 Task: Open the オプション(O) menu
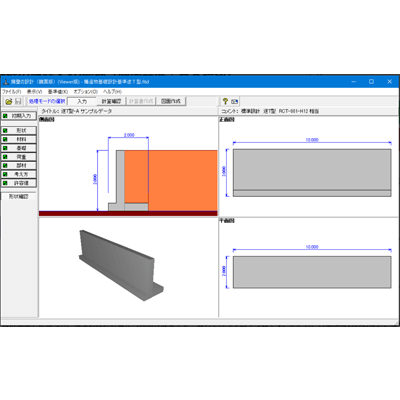click(86, 92)
